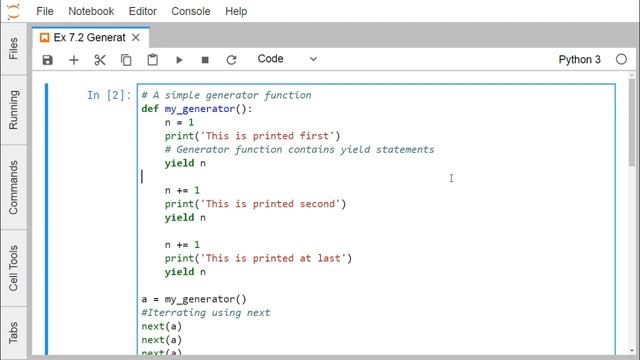Open the Cell Tools sidebar panel
Image resolution: width=640 pixels, height=360 pixels.
tap(13, 268)
